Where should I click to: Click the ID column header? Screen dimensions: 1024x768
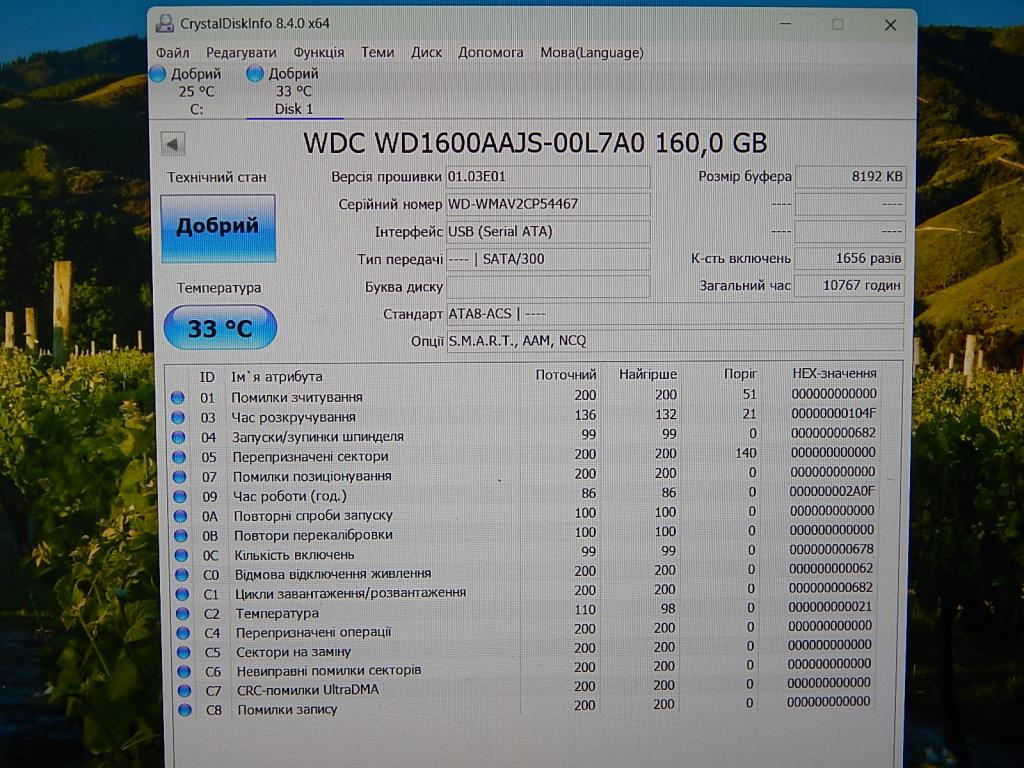[x=207, y=377]
